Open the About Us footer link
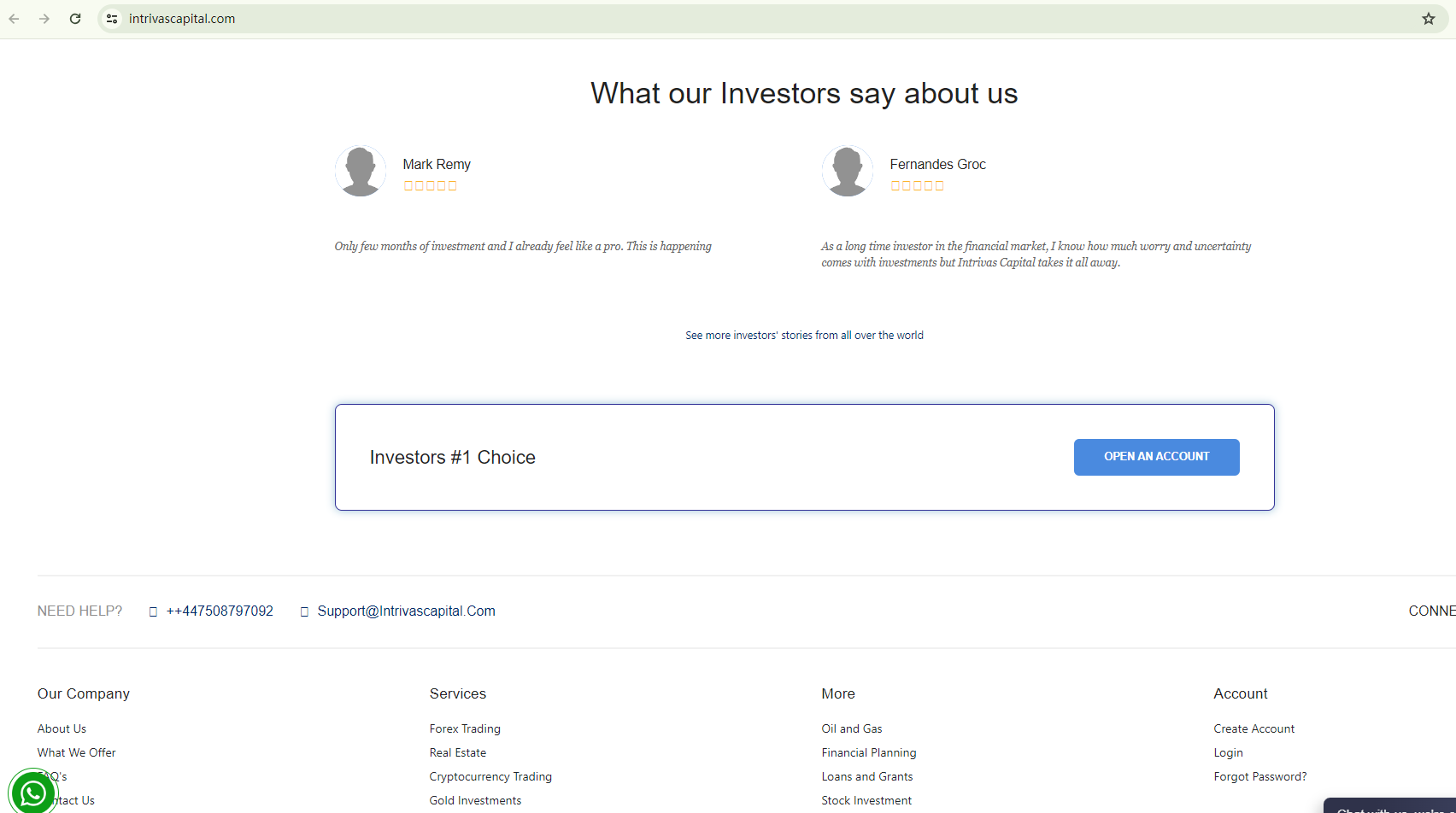The width and height of the screenshot is (1456, 813). click(62, 729)
